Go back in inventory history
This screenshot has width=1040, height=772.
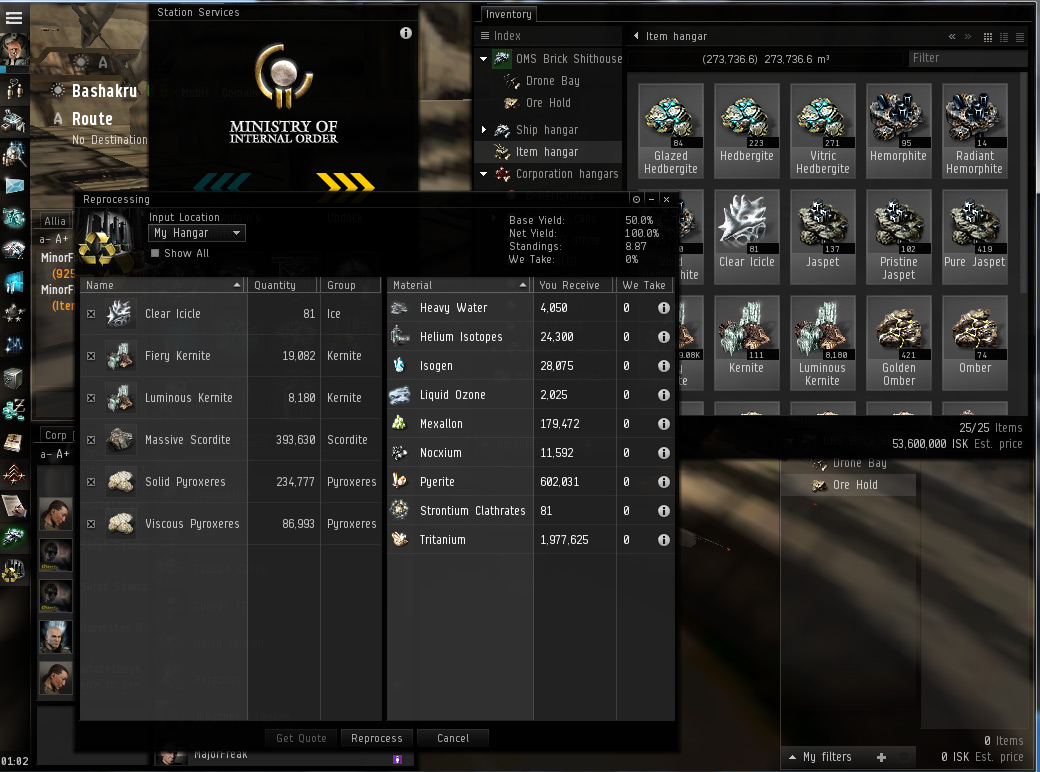pyautogui.click(x=952, y=36)
